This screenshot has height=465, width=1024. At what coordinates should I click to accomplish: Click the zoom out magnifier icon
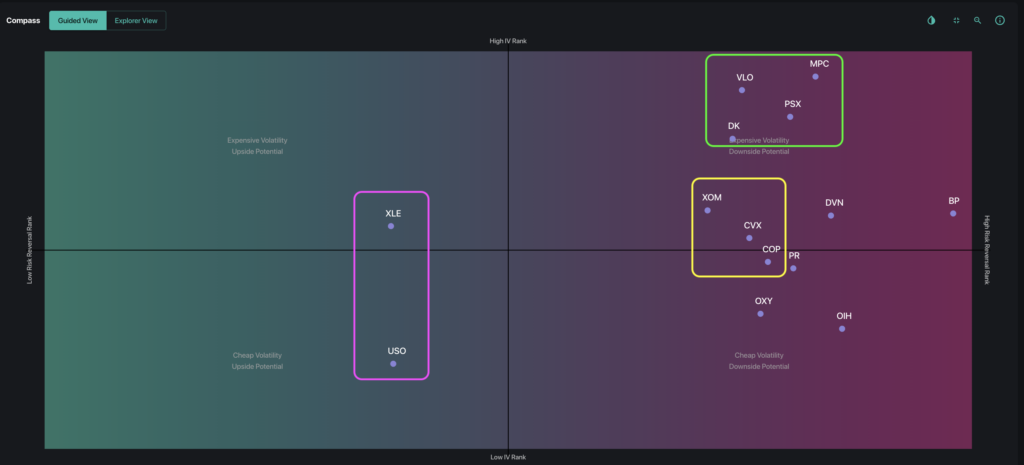click(978, 20)
